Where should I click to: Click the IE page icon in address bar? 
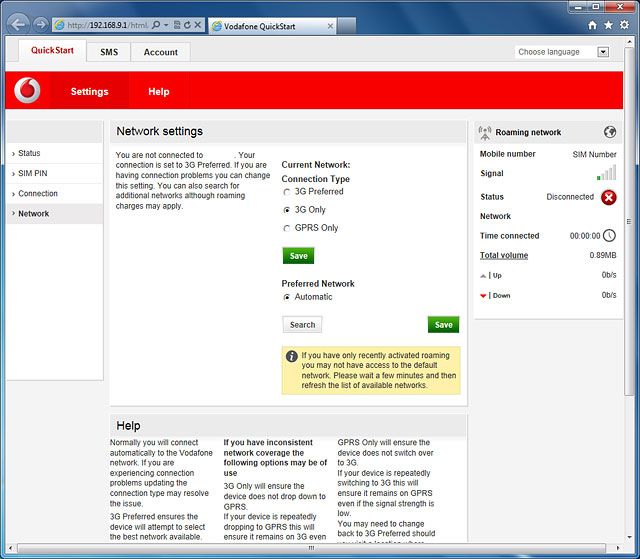[60, 25]
